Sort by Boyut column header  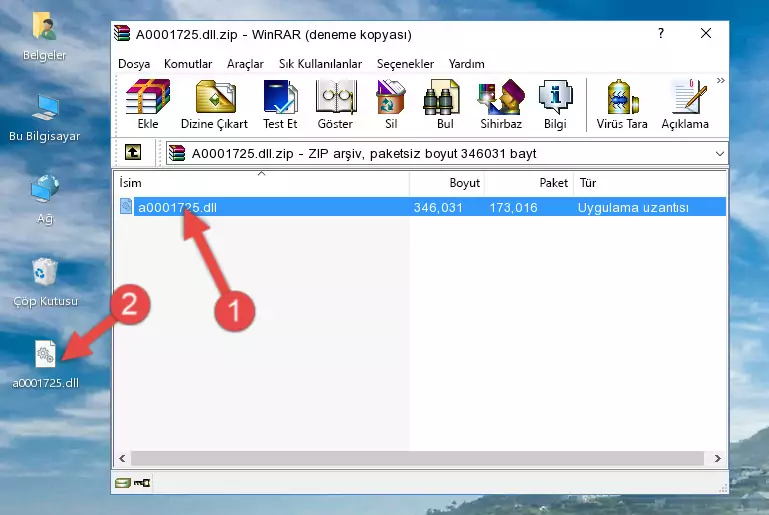point(447,183)
